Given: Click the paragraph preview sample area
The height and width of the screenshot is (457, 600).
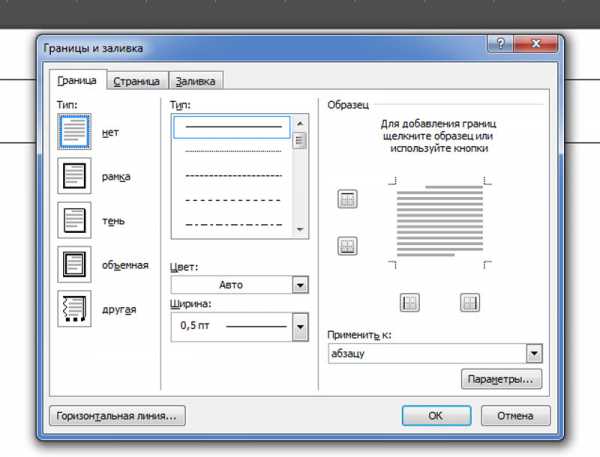Looking at the screenshot, I should [x=440, y=223].
